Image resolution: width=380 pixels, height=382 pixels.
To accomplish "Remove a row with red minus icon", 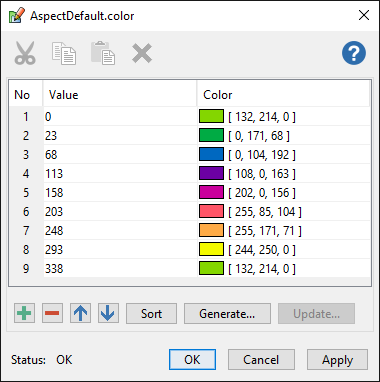I will [x=52, y=313].
